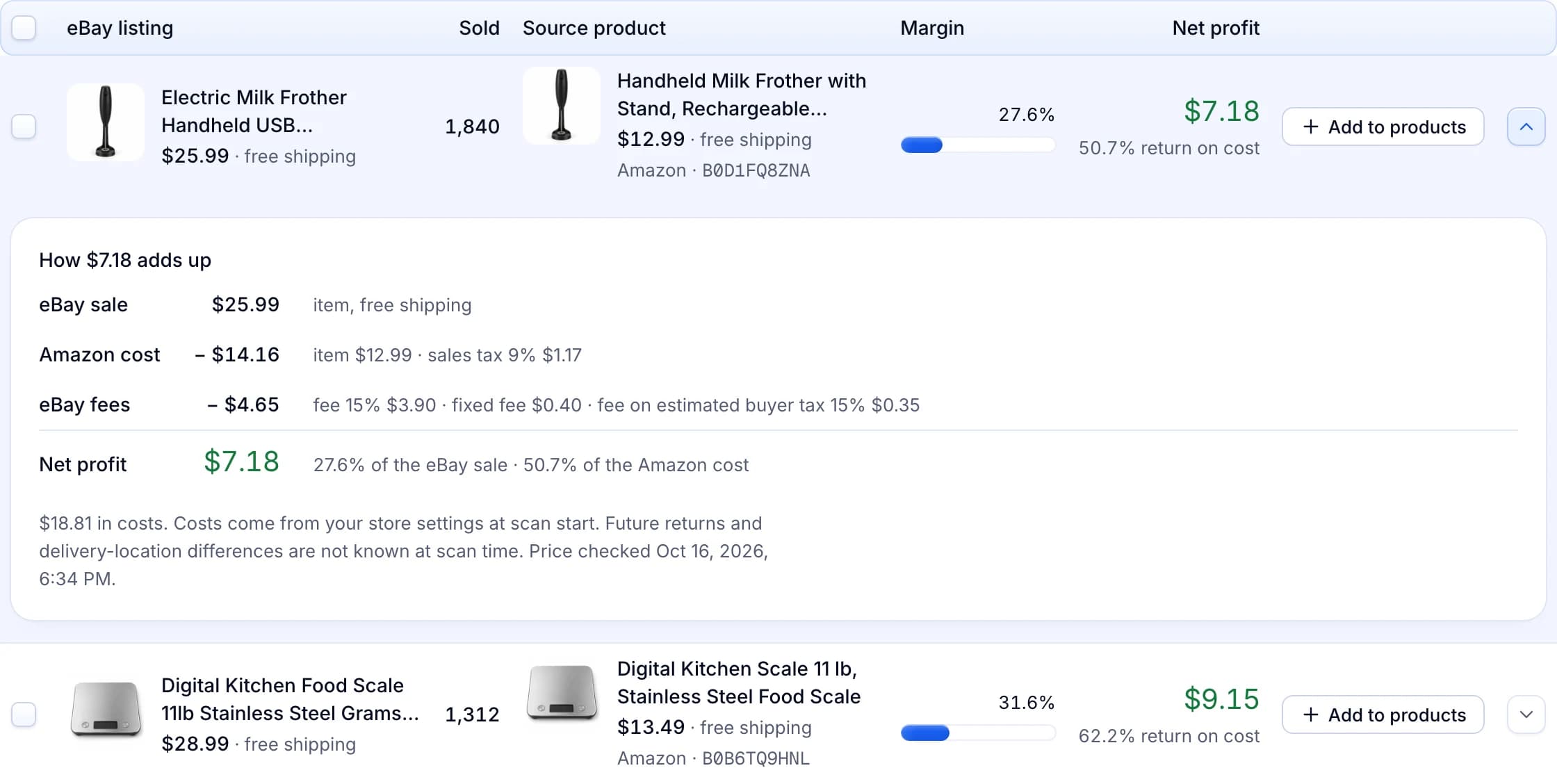Tick the select-all checkbox in the header
1557x784 pixels.
24,28
